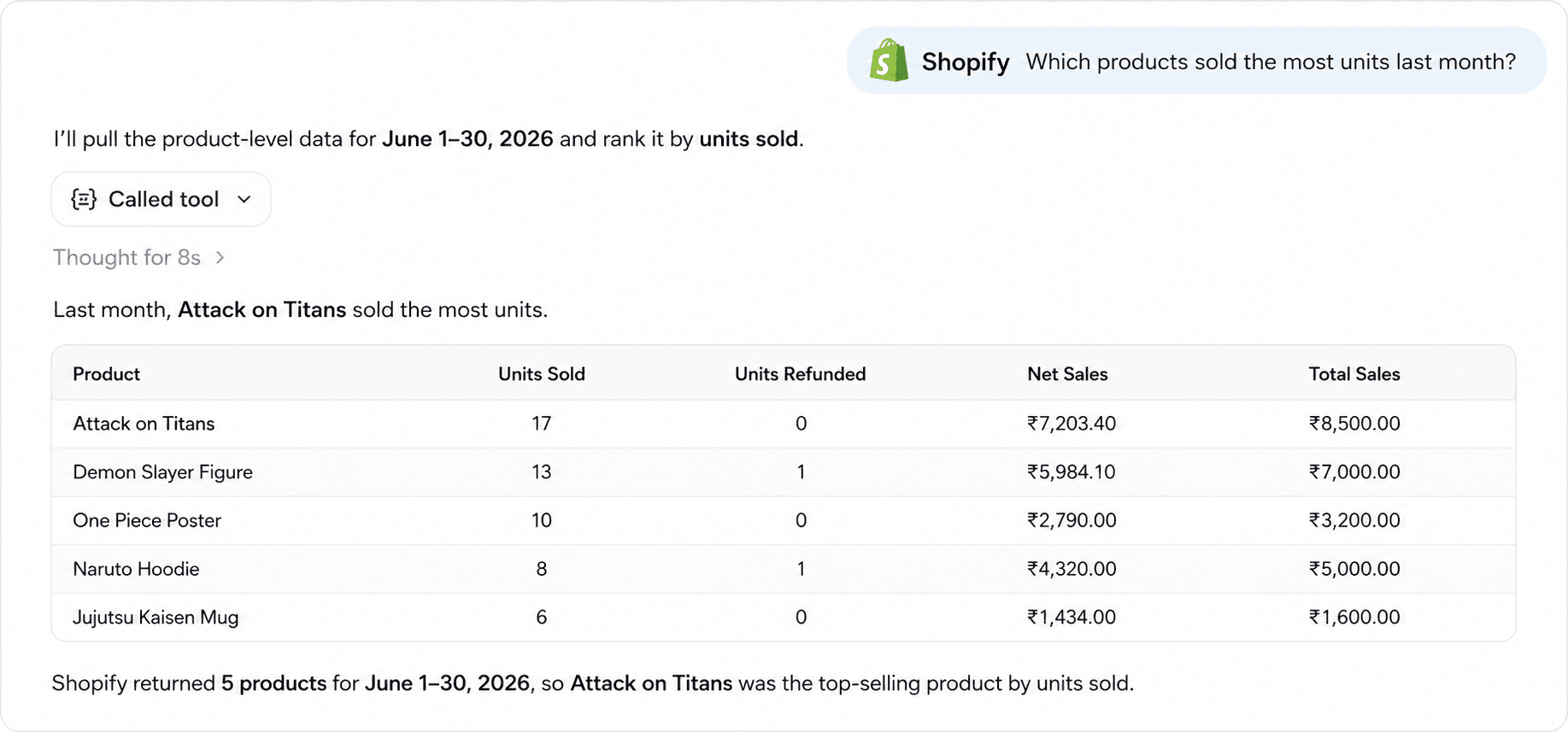Image resolution: width=1568 pixels, height=732 pixels.
Task: Click the user question message bubble text
Action: (1271, 61)
